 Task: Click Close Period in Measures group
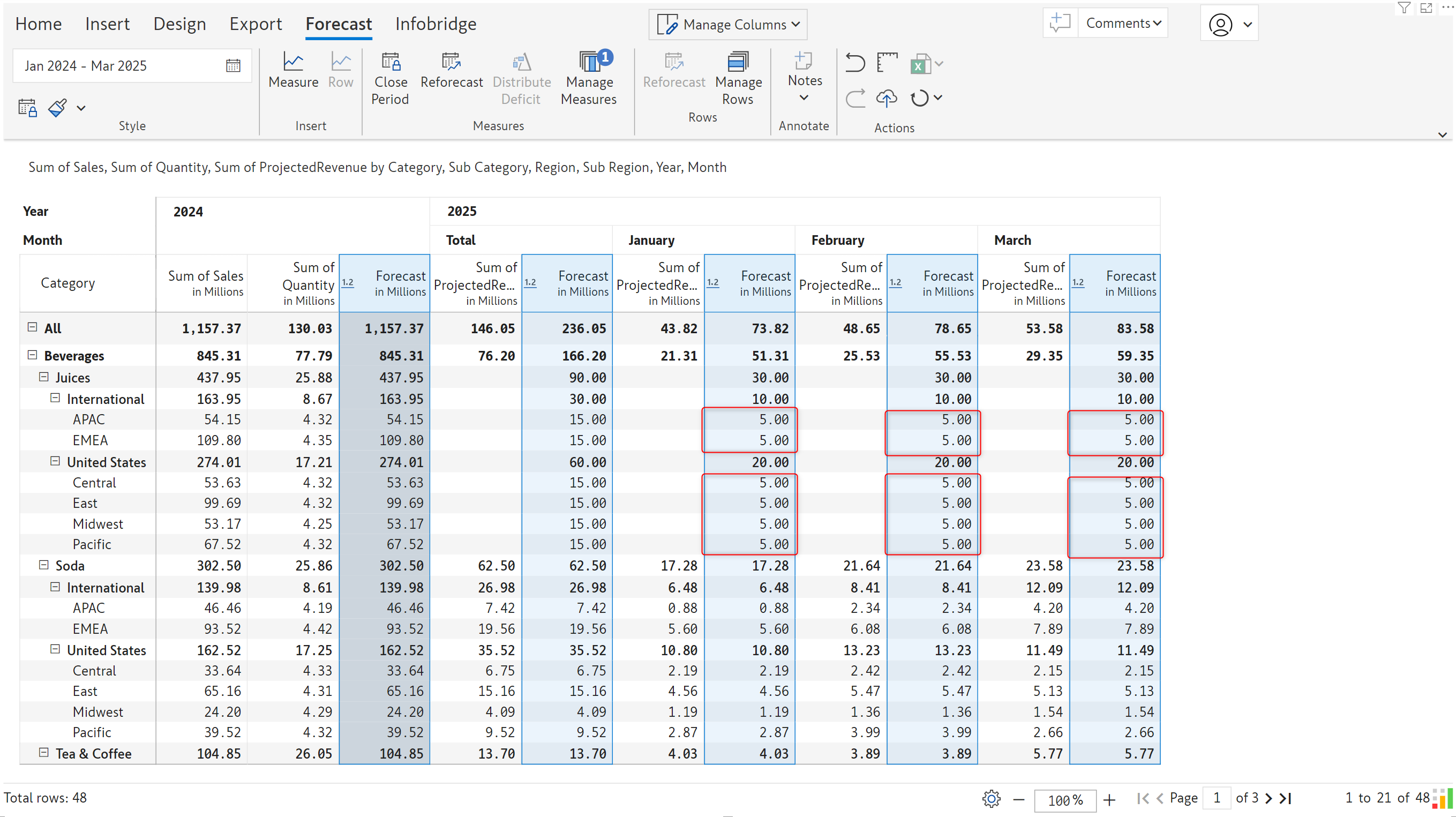[x=390, y=79]
